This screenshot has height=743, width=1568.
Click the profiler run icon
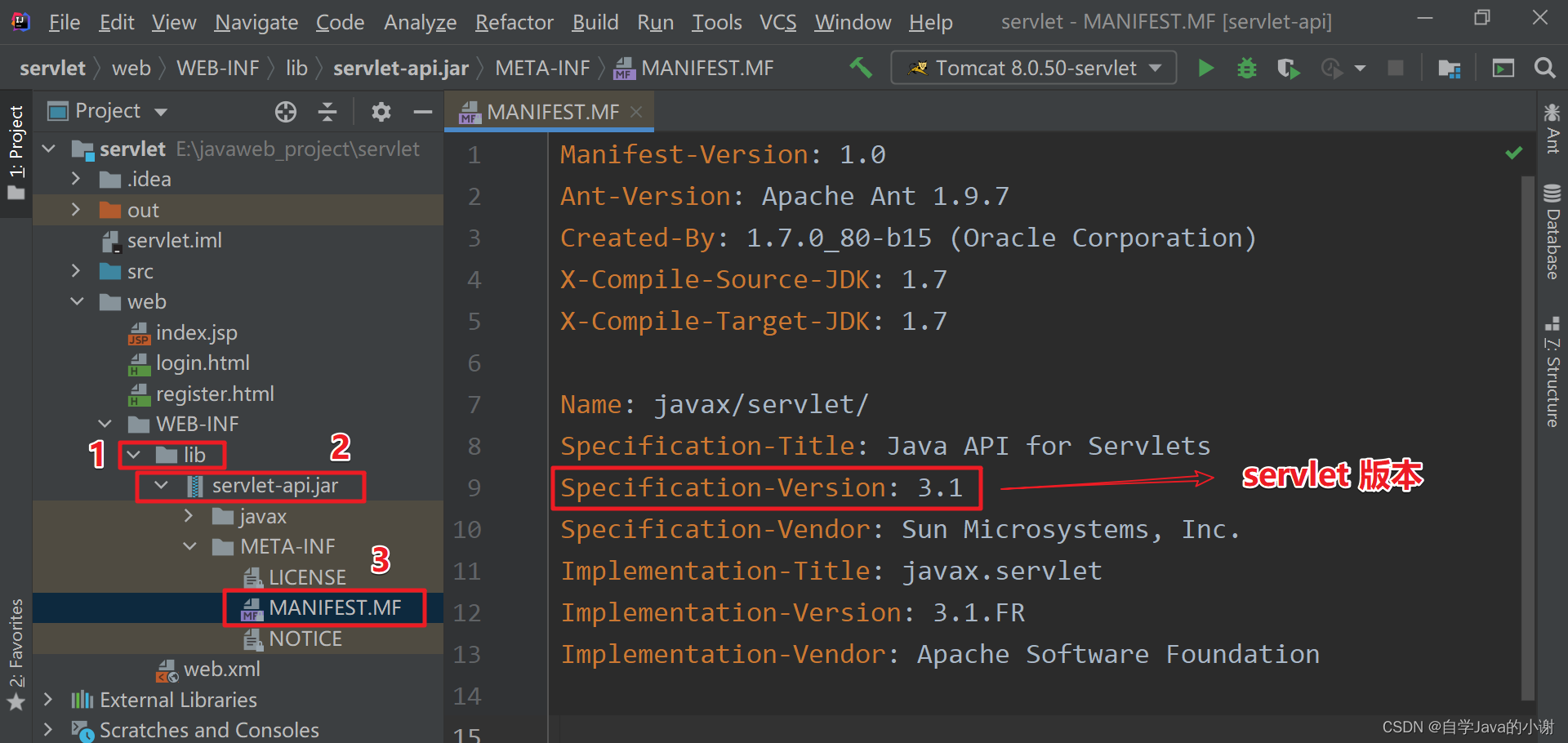click(x=1331, y=69)
